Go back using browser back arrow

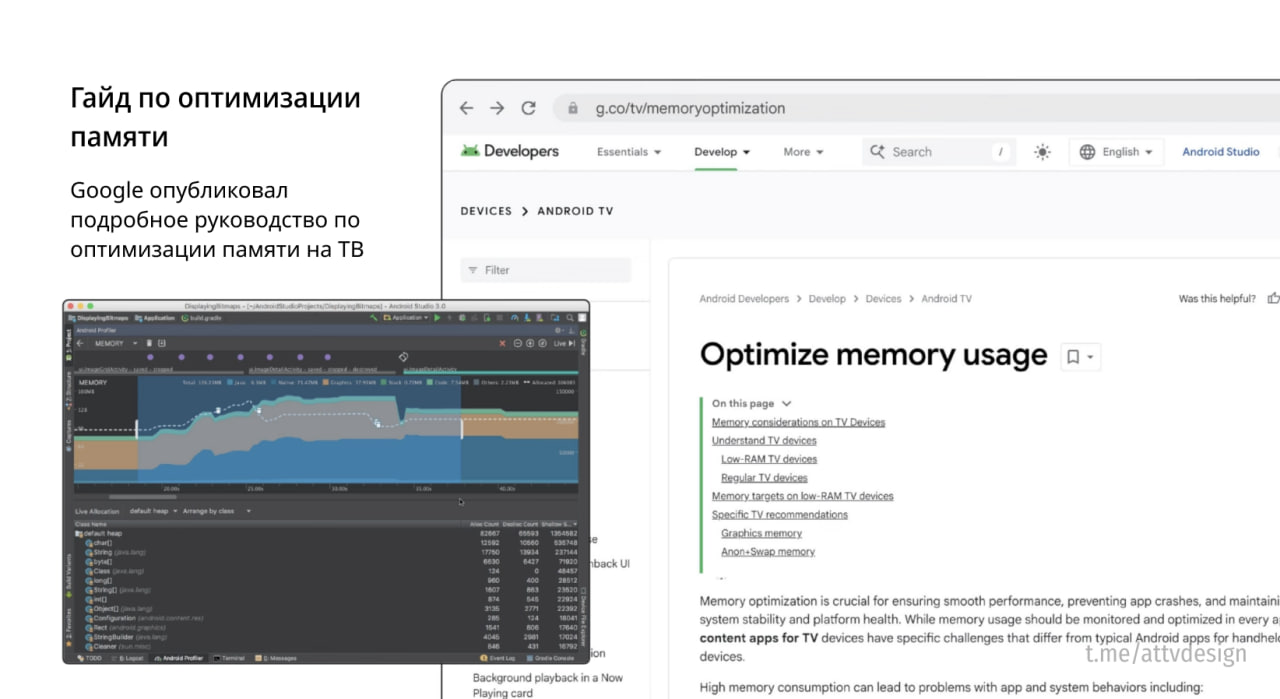[x=466, y=108]
